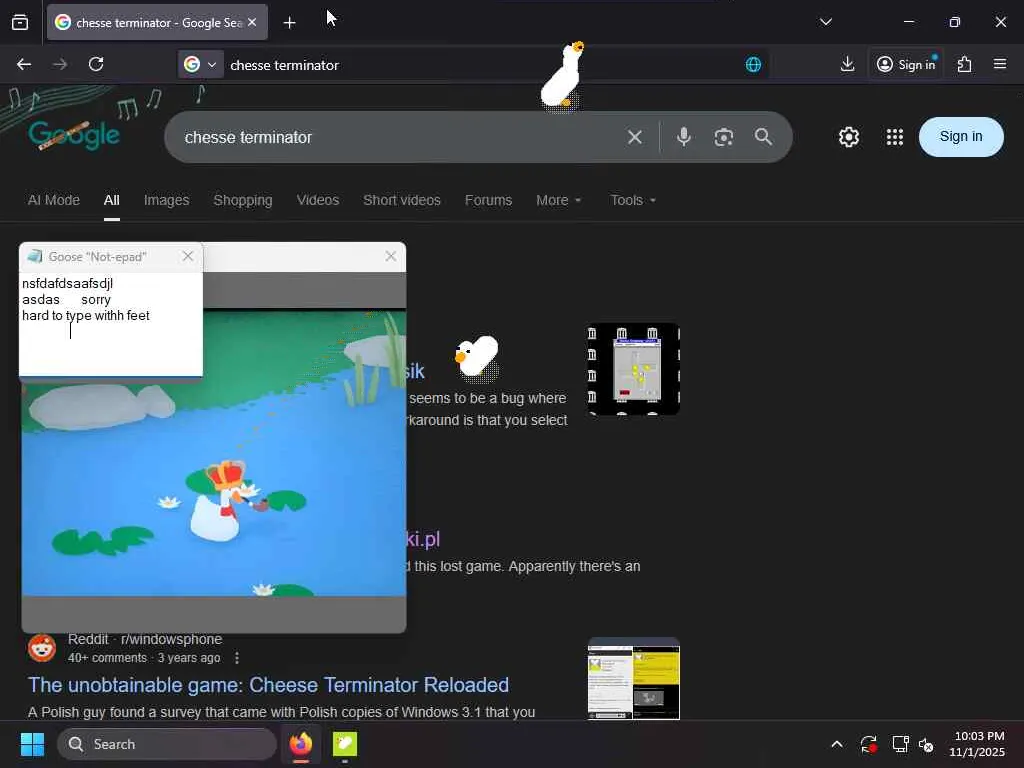Switch to Short videos tab
The width and height of the screenshot is (1024, 768).
tap(402, 200)
